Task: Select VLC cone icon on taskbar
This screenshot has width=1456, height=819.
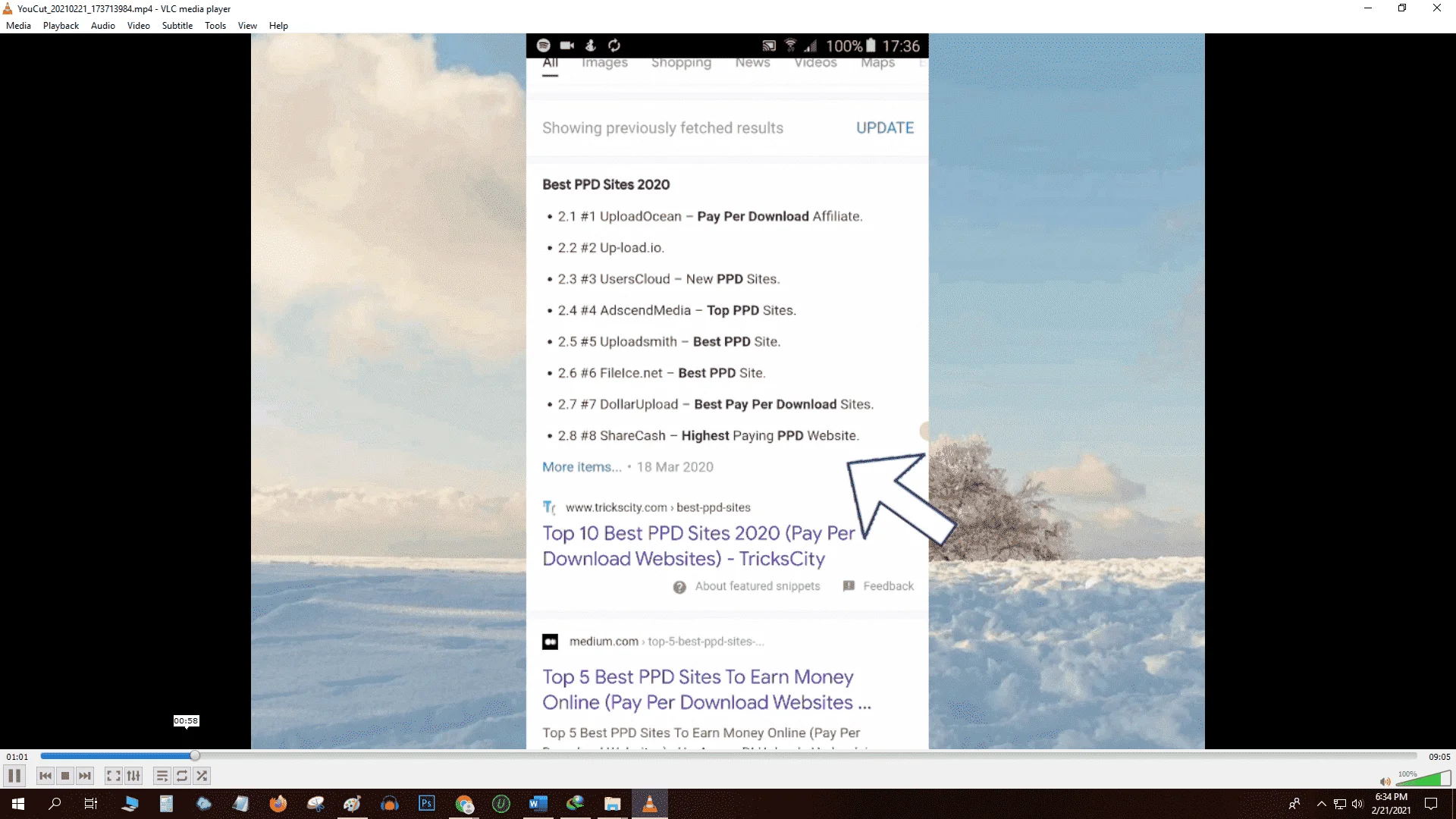Action: 650,804
